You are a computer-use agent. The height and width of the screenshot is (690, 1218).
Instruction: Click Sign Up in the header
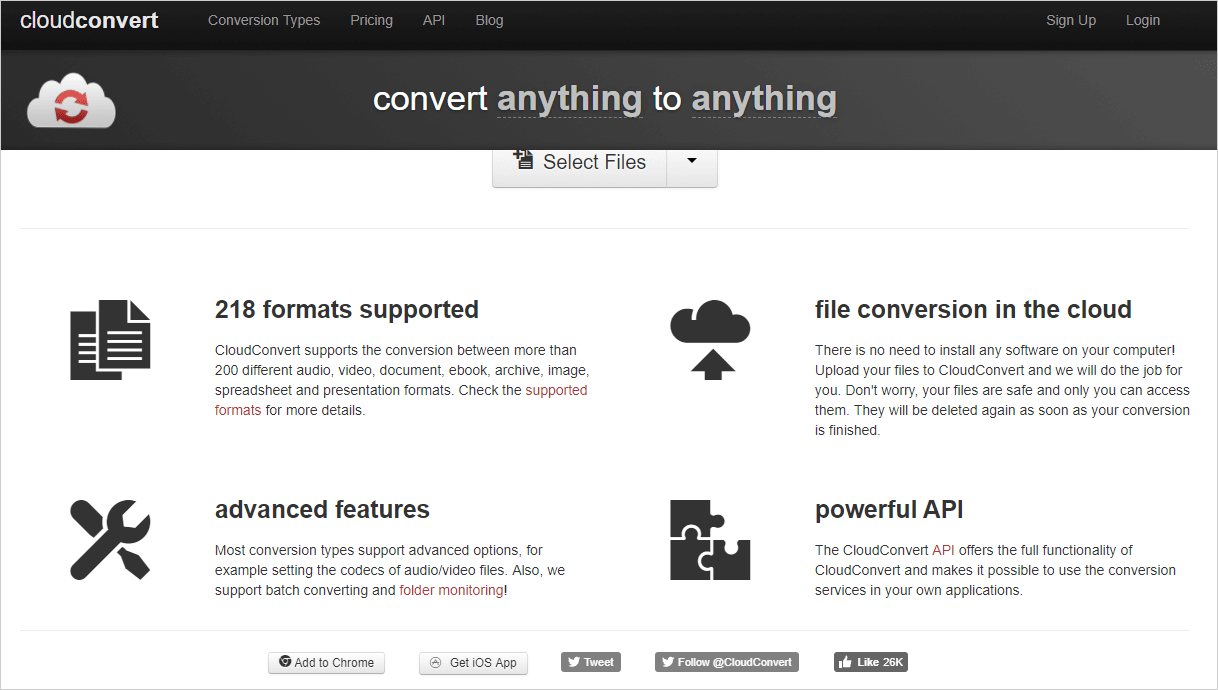[x=1071, y=20]
